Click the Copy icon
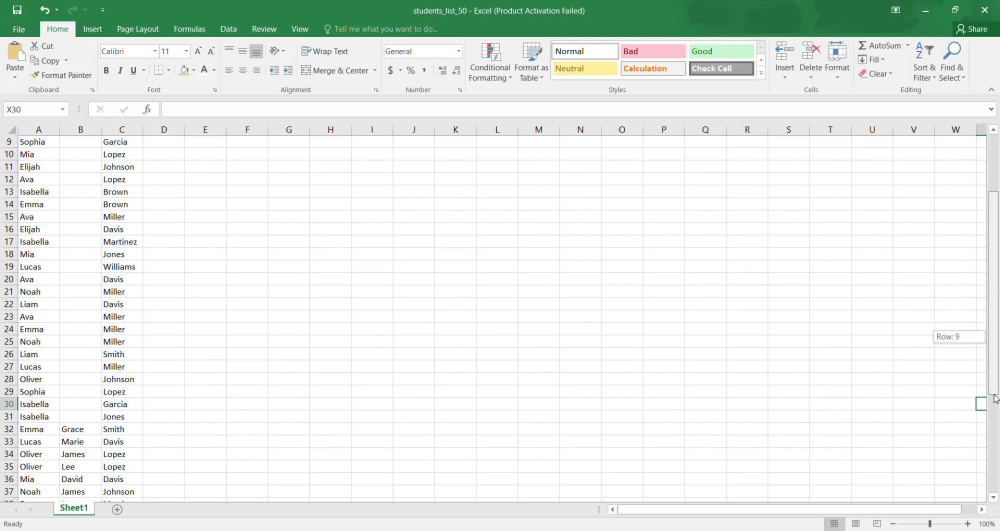Screen dimensions: 1000x531 (x=34, y=61)
